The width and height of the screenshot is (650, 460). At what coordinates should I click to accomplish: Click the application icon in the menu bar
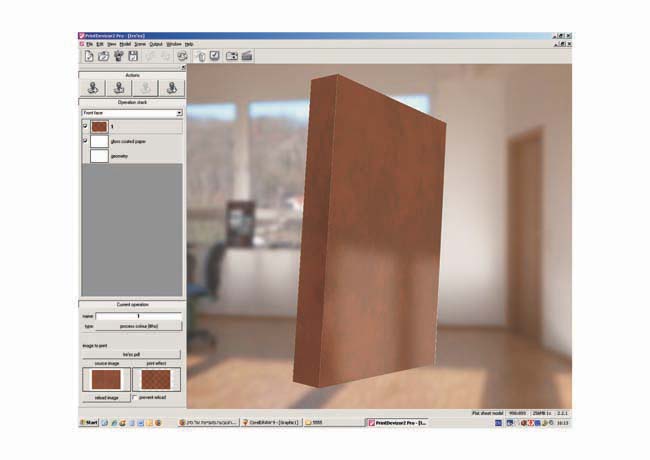[x=82, y=44]
